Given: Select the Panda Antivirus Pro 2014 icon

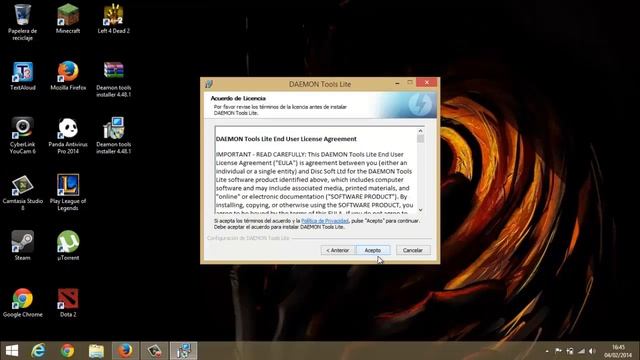Looking at the screenshot, I should (x=68, y=136).
